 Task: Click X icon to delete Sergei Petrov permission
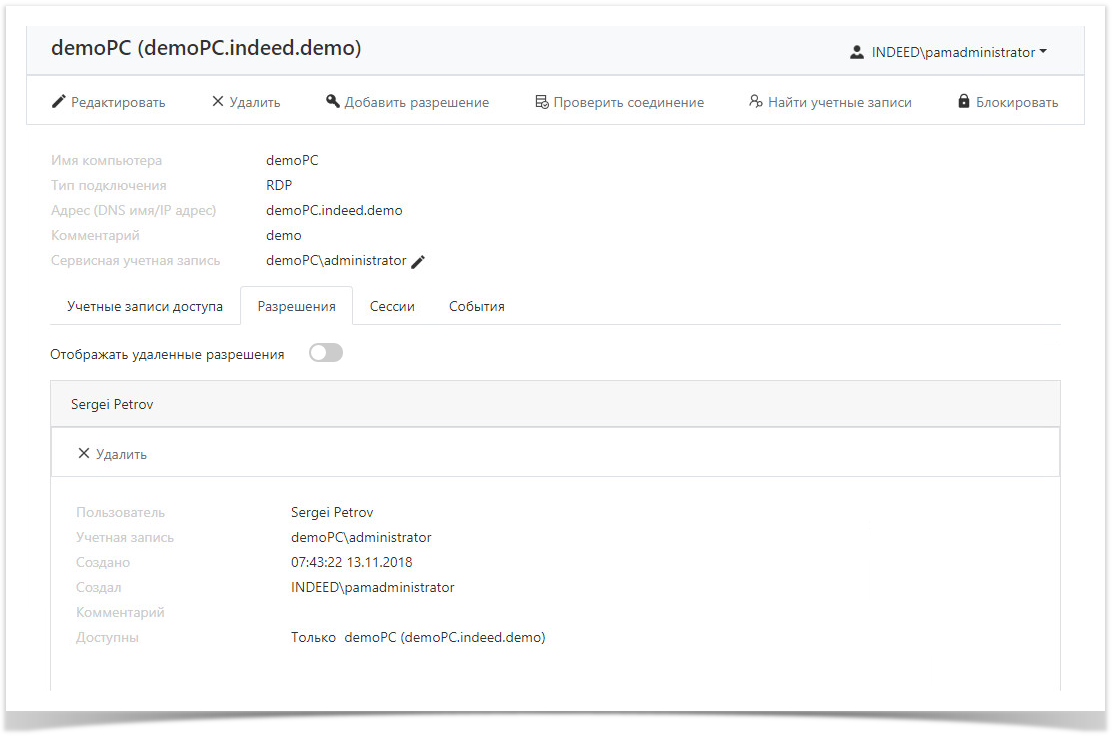coord(84,454)
